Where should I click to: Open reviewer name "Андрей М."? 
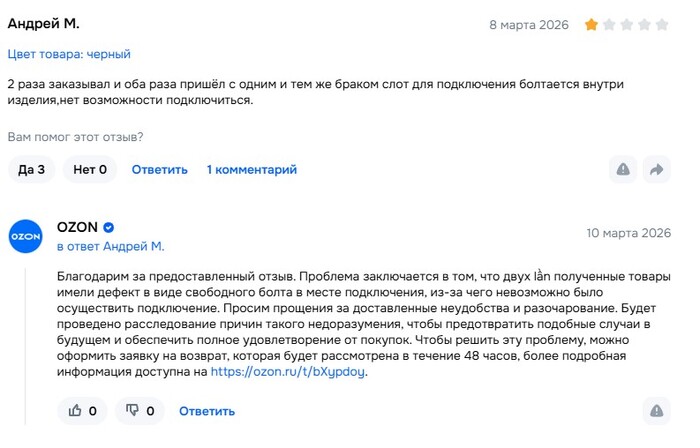[43, 23]
